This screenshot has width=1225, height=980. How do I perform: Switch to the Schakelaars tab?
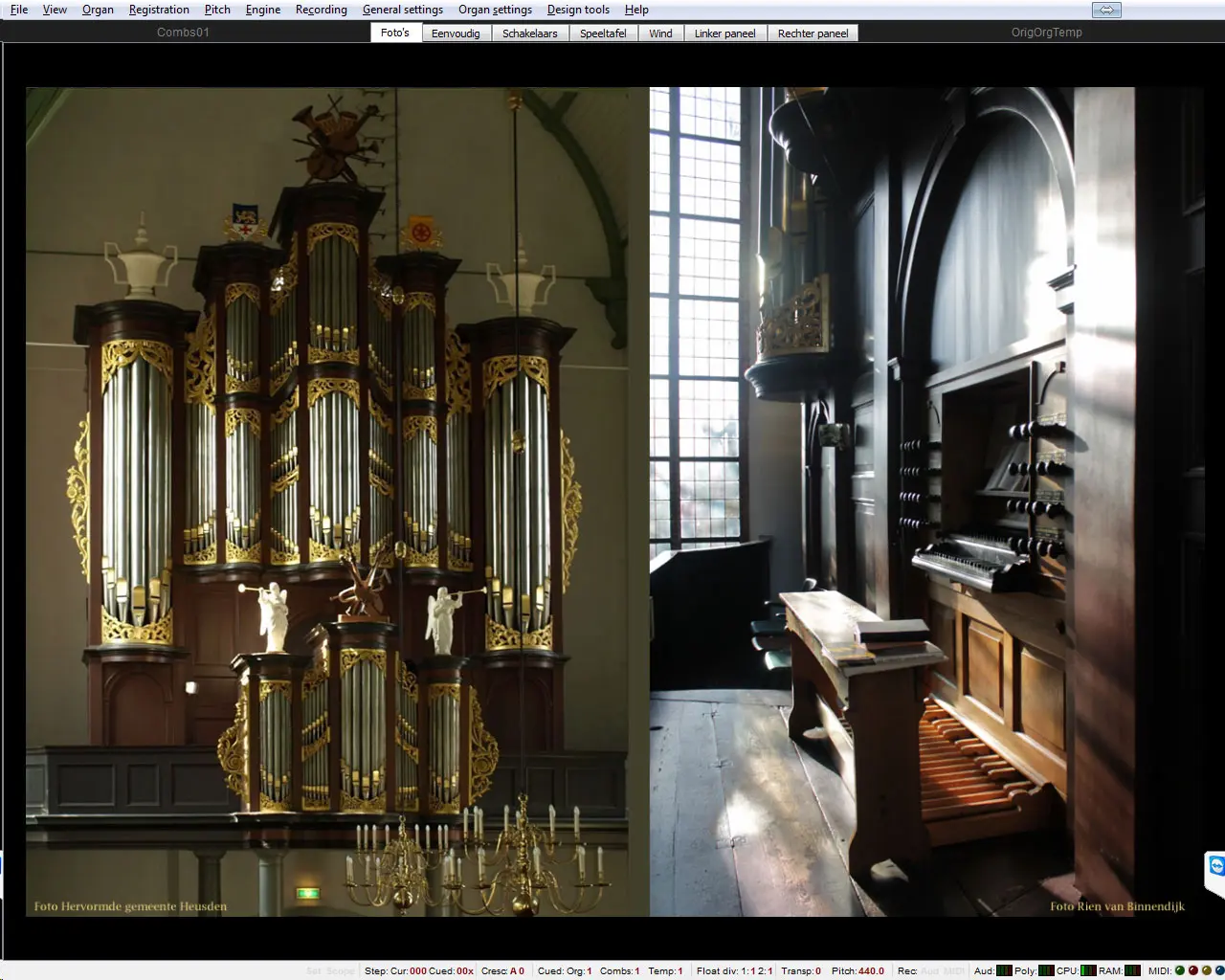(x=529, y=33)
